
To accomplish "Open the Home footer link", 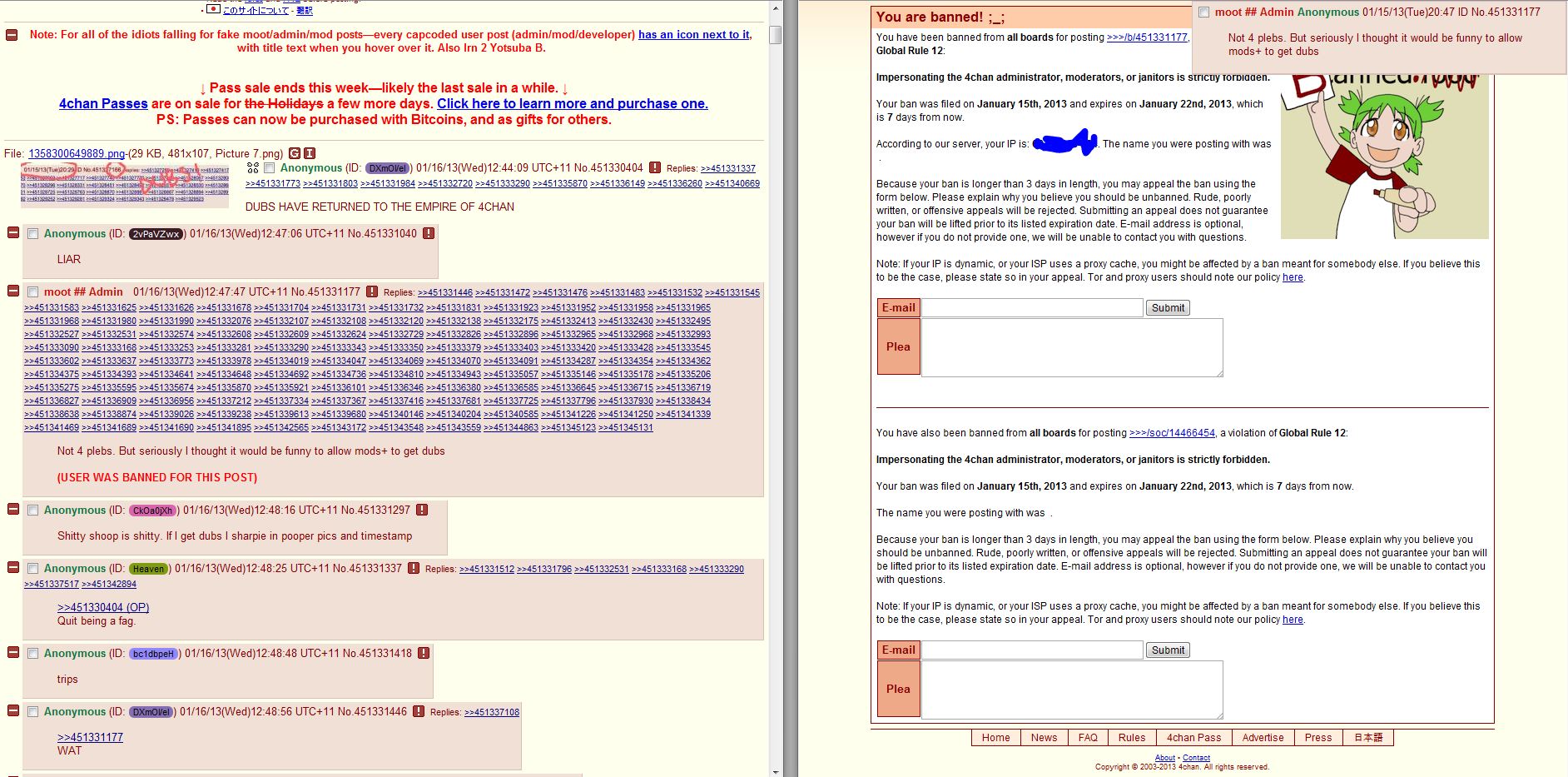I will pyautogui.click(x=995, y=738).
